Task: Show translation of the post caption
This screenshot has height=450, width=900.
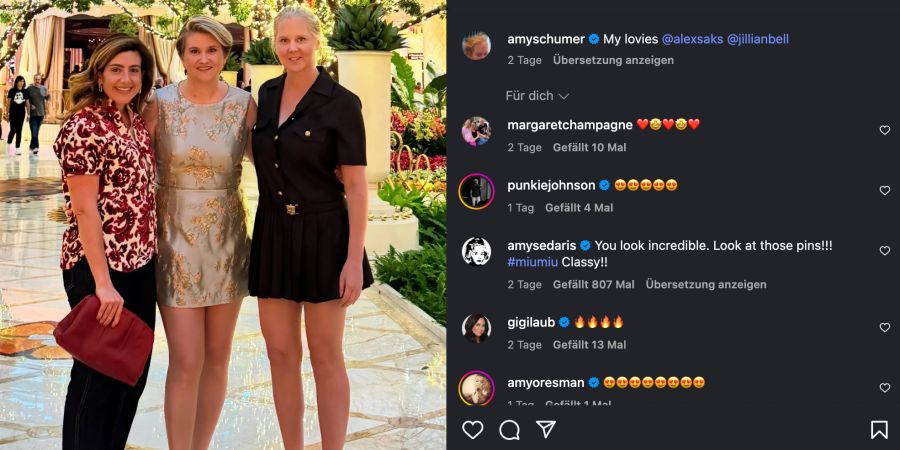Action: pos(613,60)
